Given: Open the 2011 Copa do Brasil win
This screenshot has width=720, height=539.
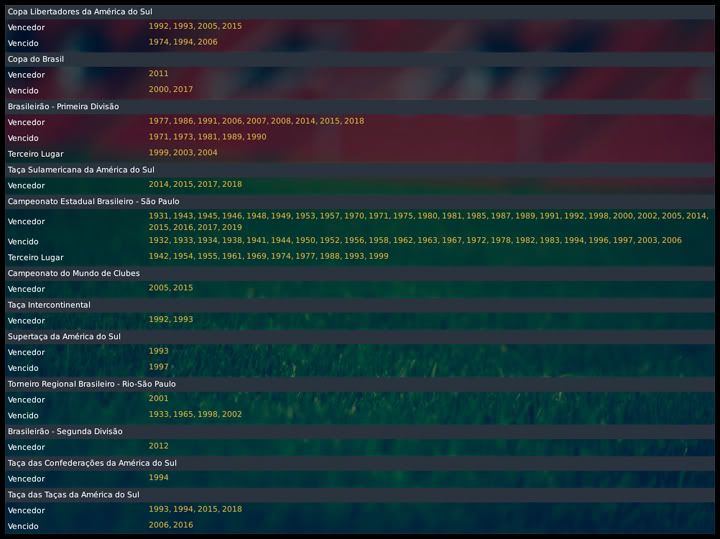Looking at the screenshot, I should (x=158, y=73).
